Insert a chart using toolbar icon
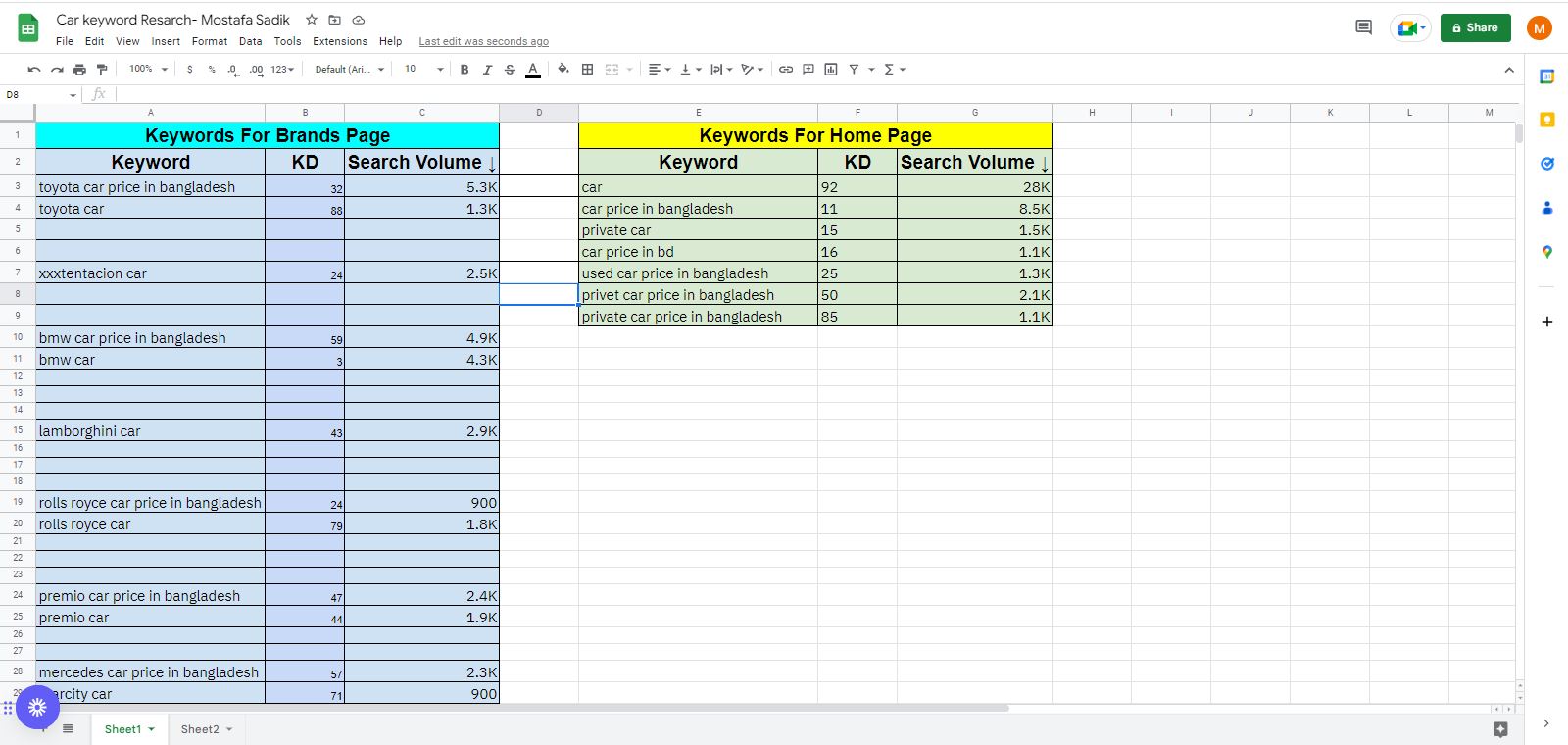The height and width of the screenshot is (745, 1568). 831,70
